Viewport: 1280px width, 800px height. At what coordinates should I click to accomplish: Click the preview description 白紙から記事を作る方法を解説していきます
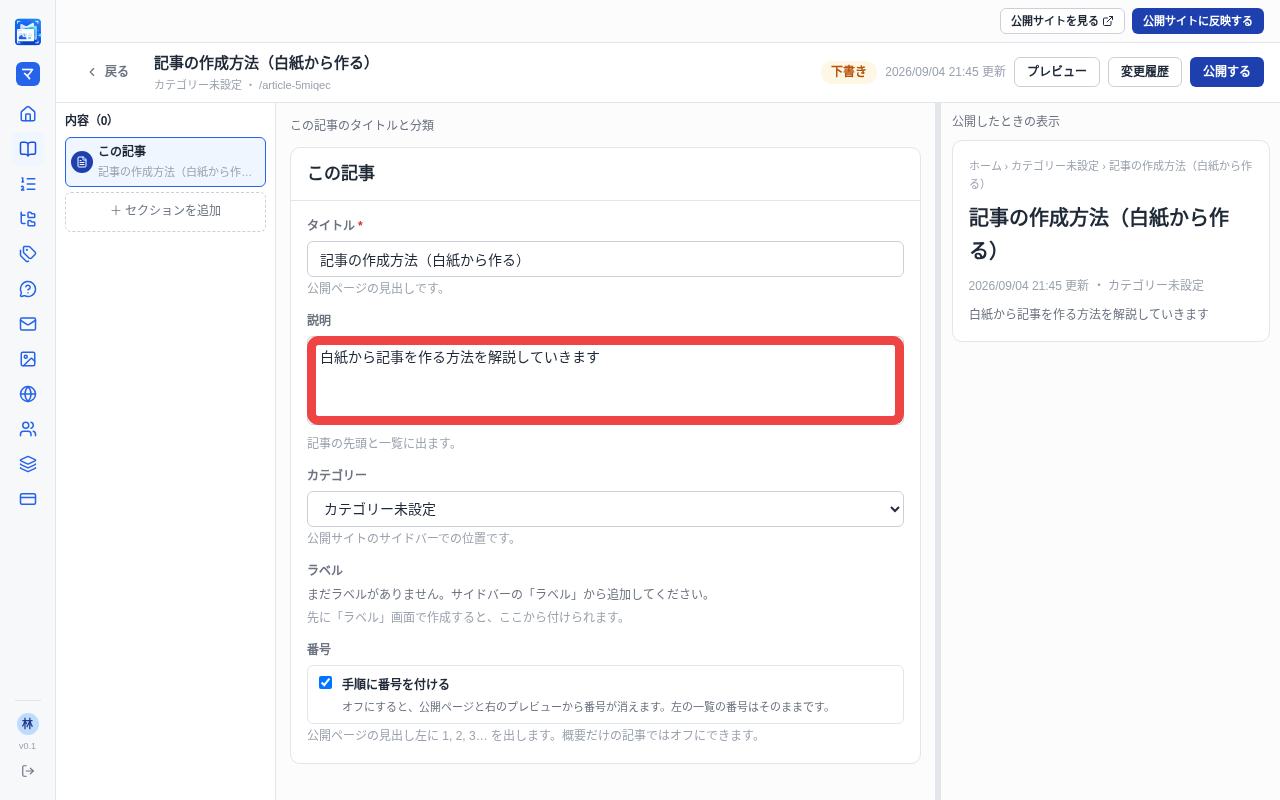[1089, 314]
